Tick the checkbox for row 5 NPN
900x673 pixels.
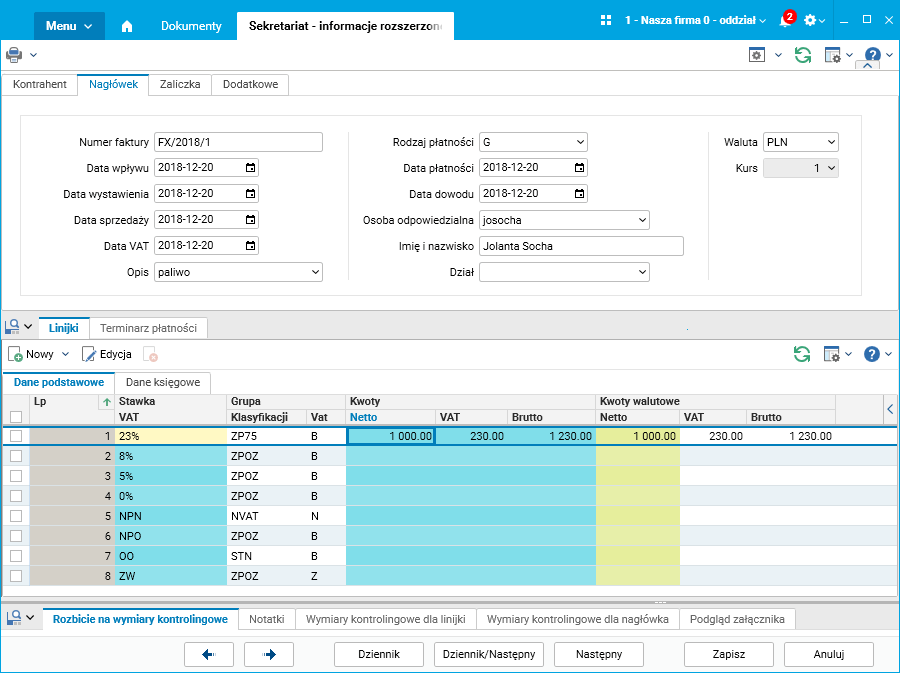tap(15, 516)
